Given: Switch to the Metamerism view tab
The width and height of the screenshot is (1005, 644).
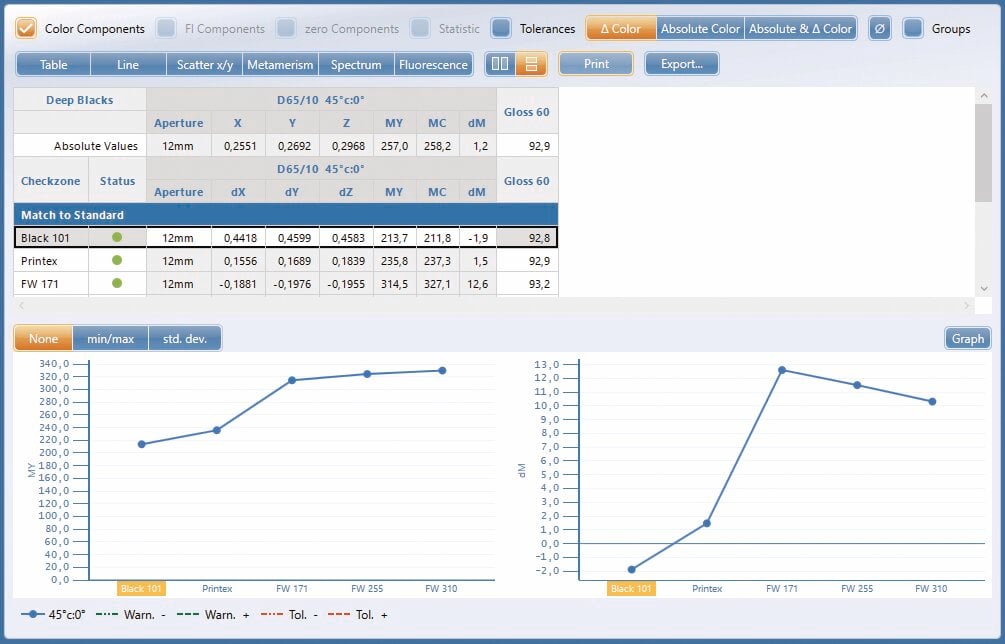Looking at the screenshot, I should tap(280, 65).
